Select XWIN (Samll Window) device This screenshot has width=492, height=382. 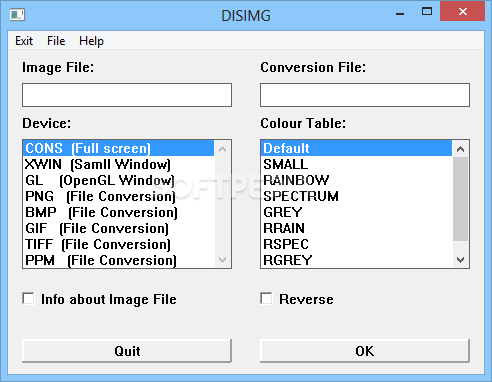click(118, 164)
